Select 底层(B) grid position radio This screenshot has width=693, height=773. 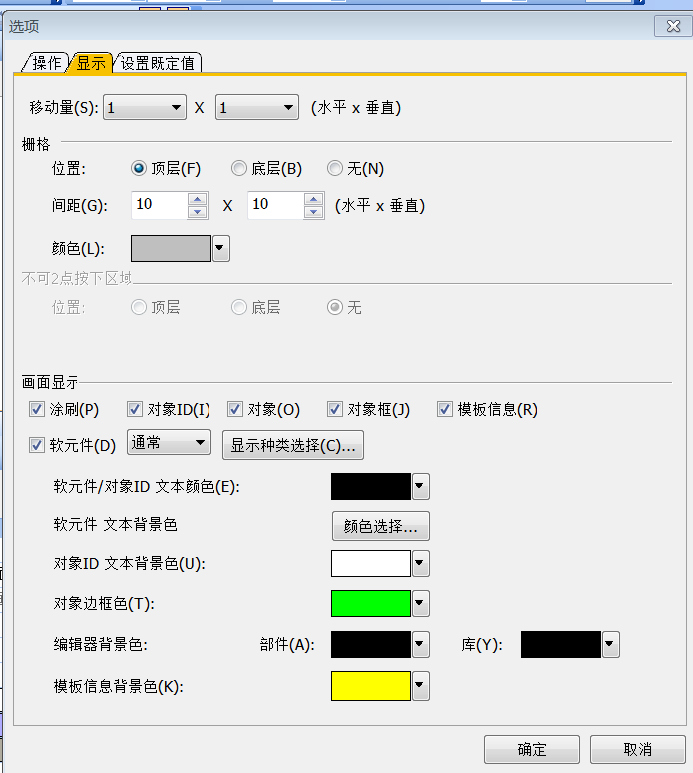(239, 169)
